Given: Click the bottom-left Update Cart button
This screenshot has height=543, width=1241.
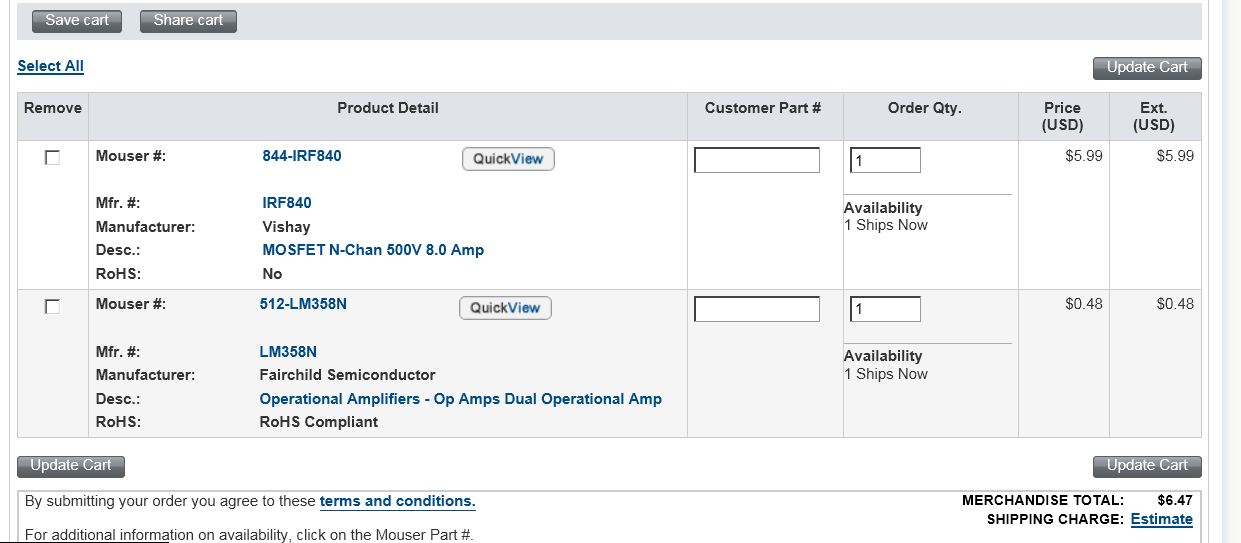Looking at the screenshot, I should pos(71,466).
